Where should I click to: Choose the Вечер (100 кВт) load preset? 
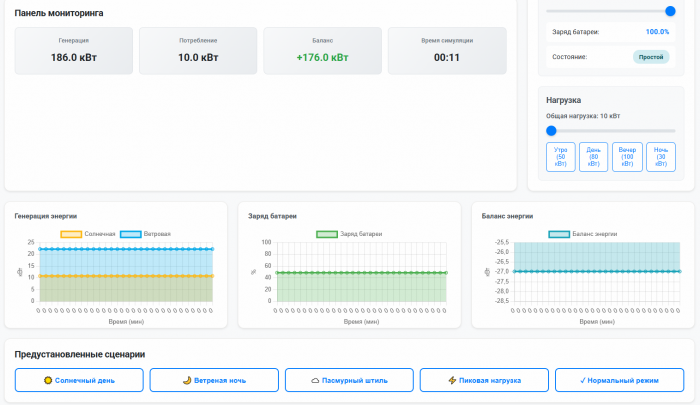[x=627, y=157]
